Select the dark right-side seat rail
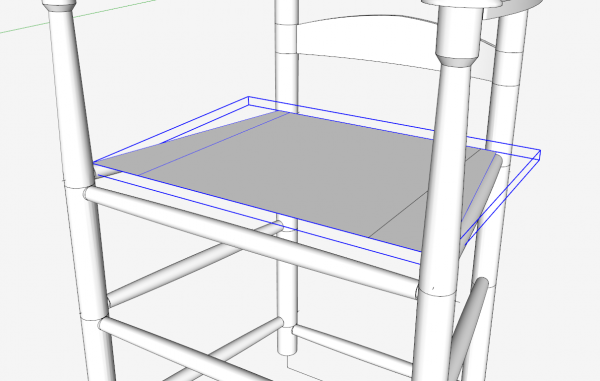Screen dimensions: 600x381 pos(480,199)
